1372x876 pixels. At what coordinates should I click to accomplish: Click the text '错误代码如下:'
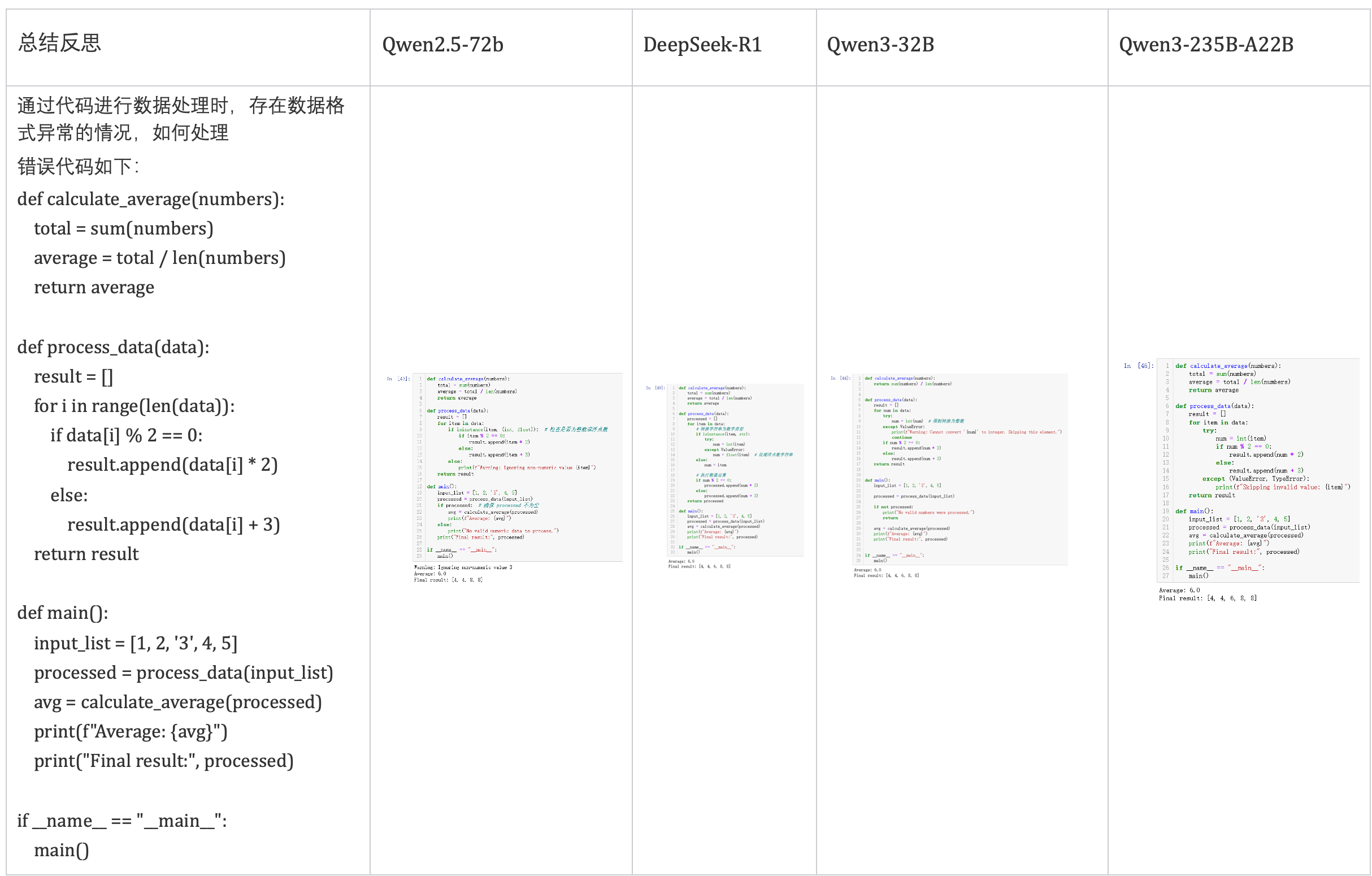[x=79, y=166]
